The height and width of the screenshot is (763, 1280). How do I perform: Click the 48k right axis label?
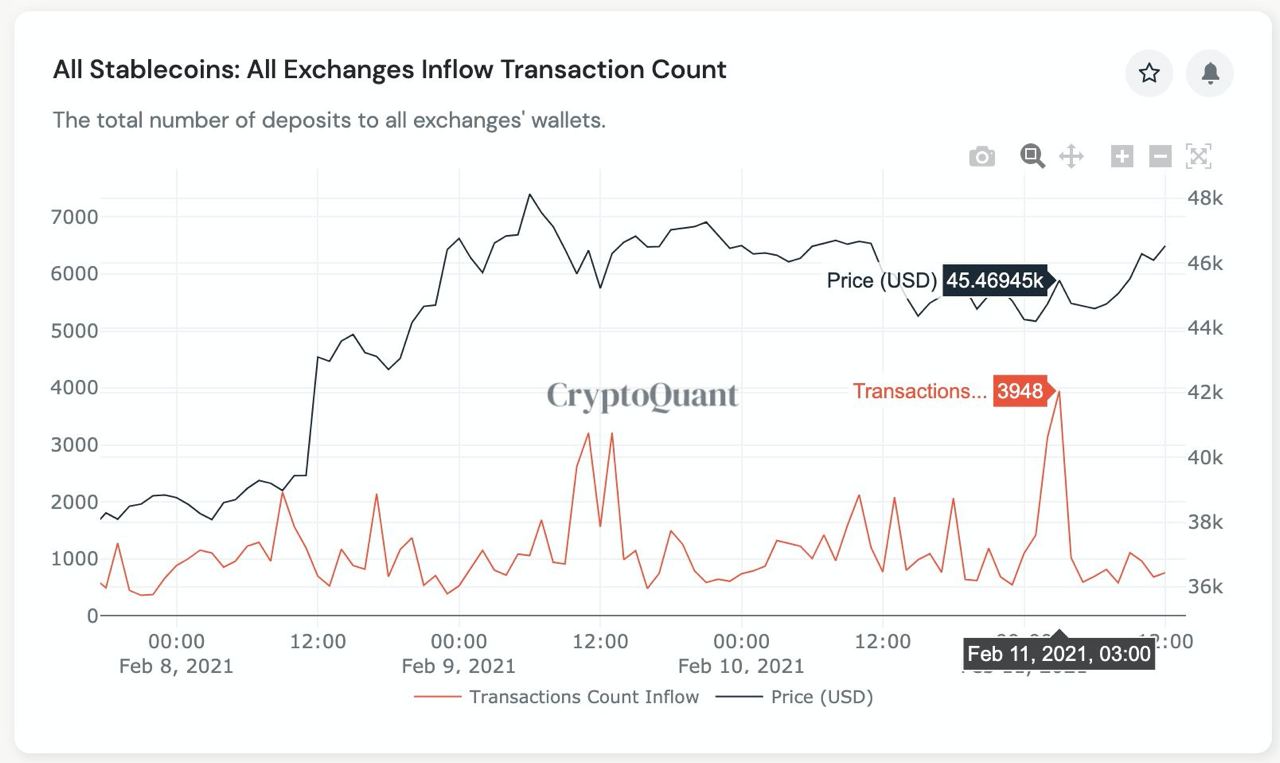pos(1207,198)
